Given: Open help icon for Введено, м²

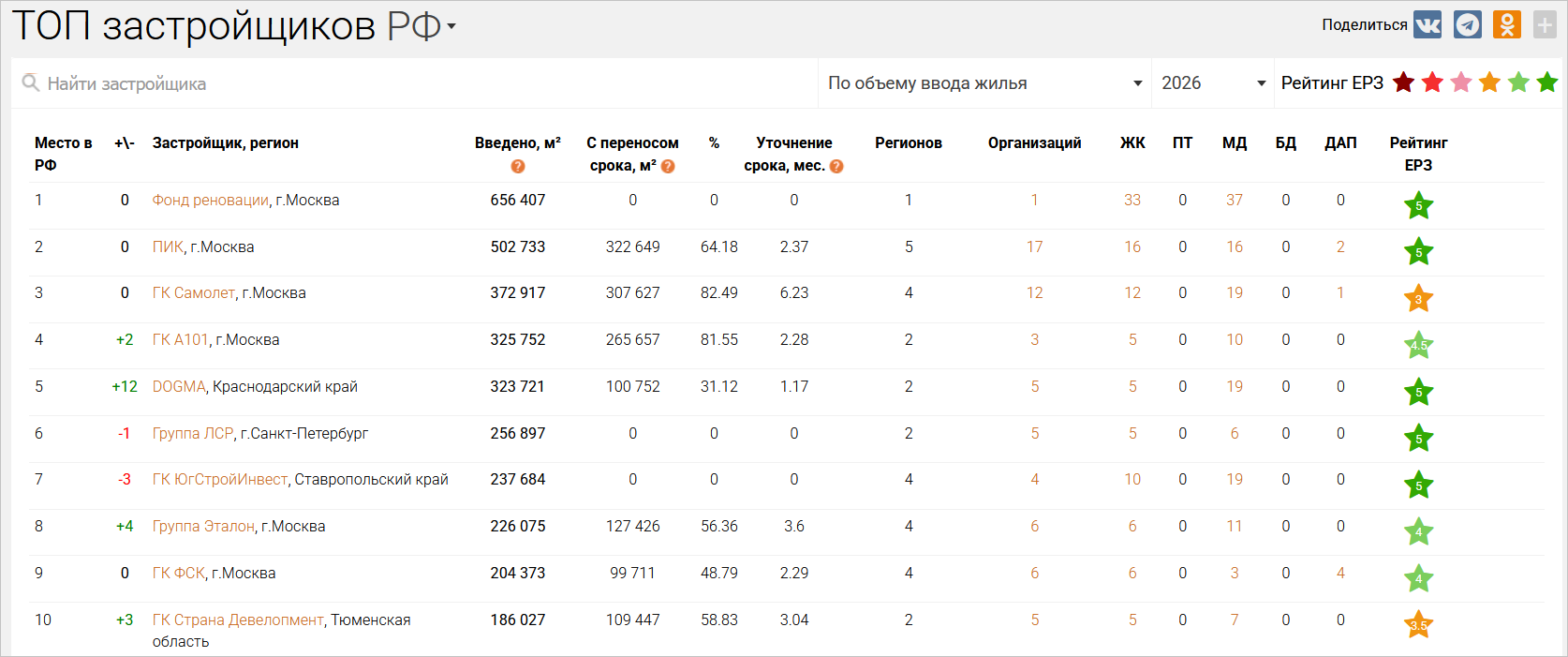Looking at the screenshot, I should click(x=518, y=166).
